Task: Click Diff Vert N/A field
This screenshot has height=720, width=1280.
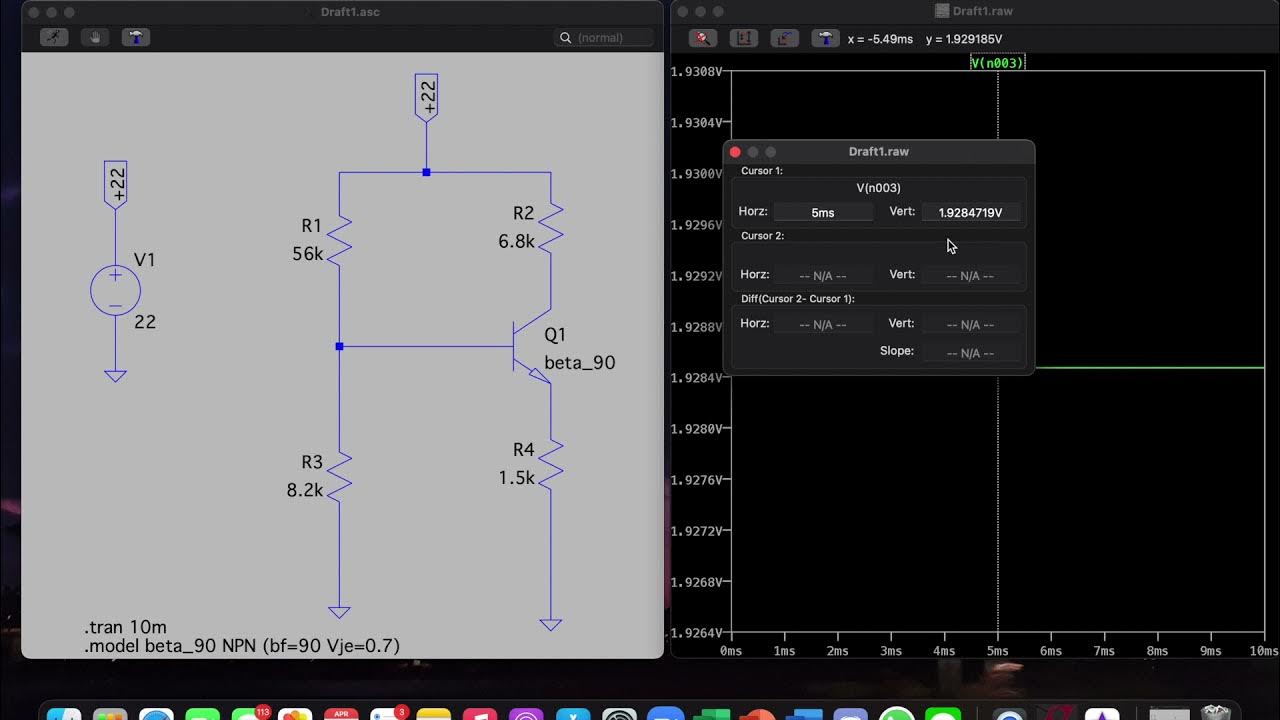Action: click(970, 324)
